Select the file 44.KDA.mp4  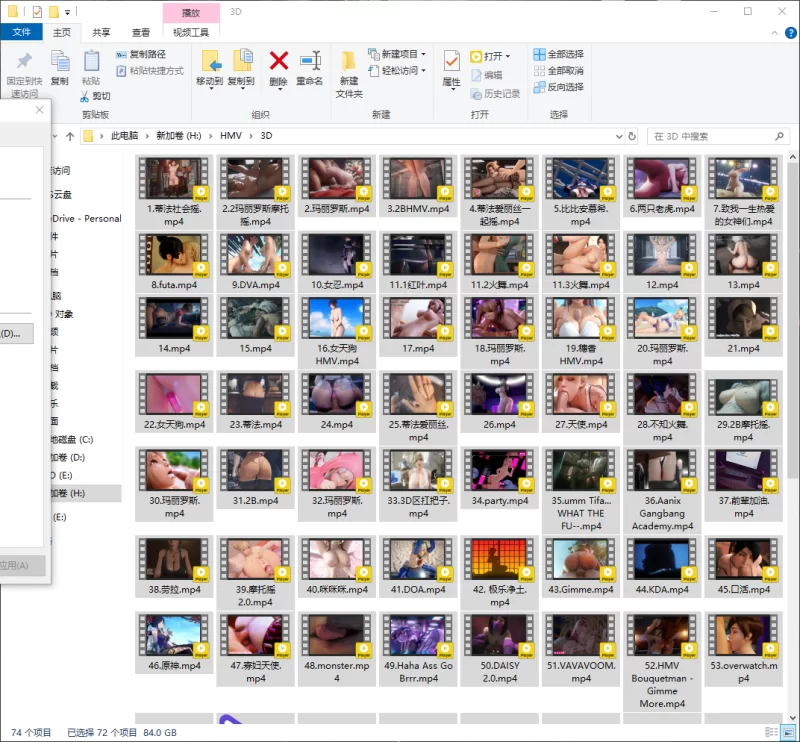(x=662, y=566)
